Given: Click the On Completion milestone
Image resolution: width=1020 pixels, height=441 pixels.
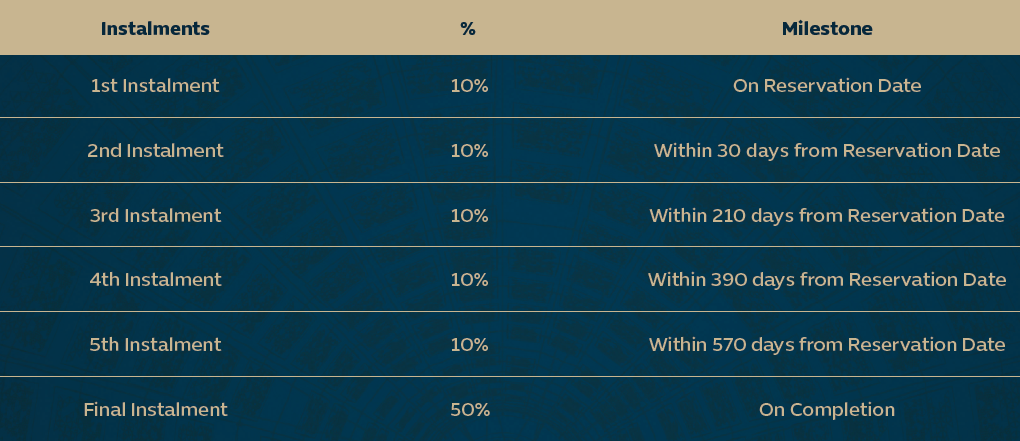Looking at the screenshot, I should [x=827, y=410].
